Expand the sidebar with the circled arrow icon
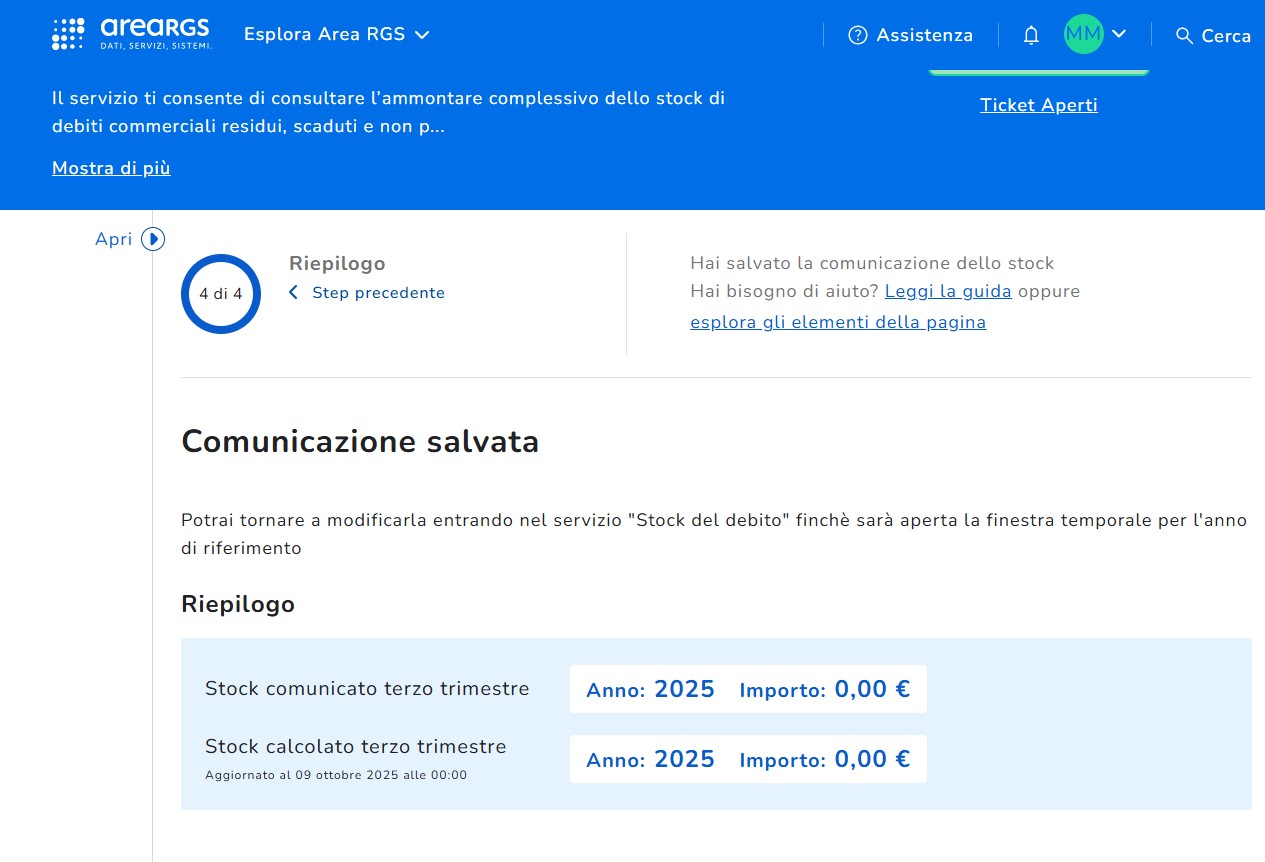 point(153,239)
